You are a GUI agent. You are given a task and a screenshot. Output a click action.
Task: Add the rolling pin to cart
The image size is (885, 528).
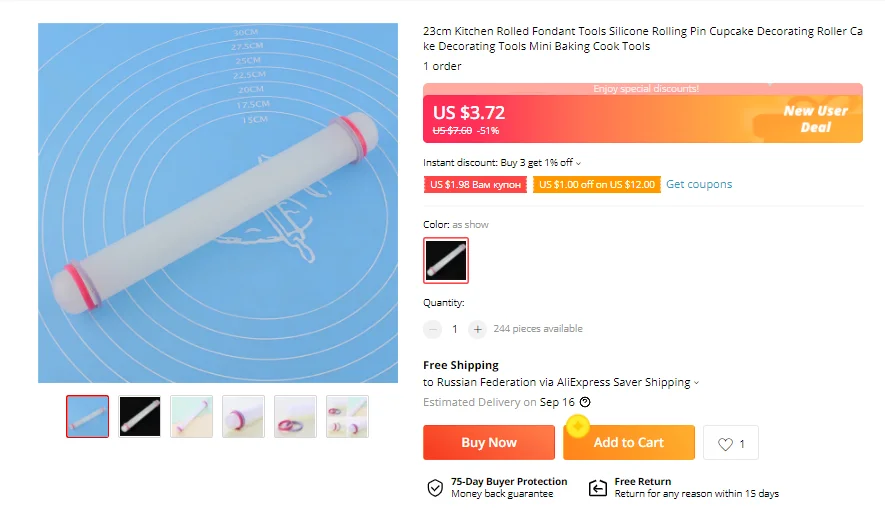pyautogui.click(x=628, y=443)
